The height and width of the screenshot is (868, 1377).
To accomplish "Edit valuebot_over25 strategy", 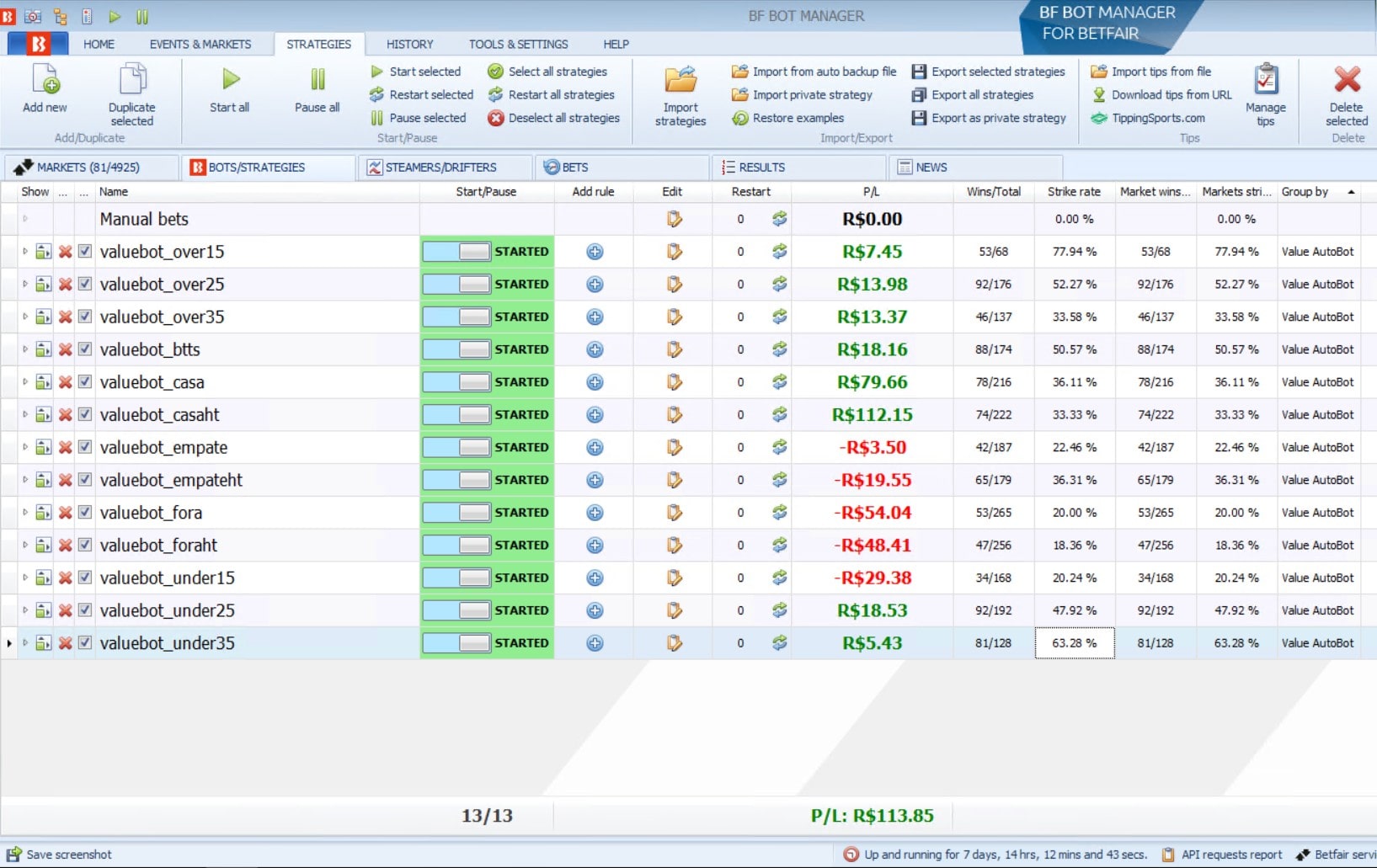I will 674,285.
